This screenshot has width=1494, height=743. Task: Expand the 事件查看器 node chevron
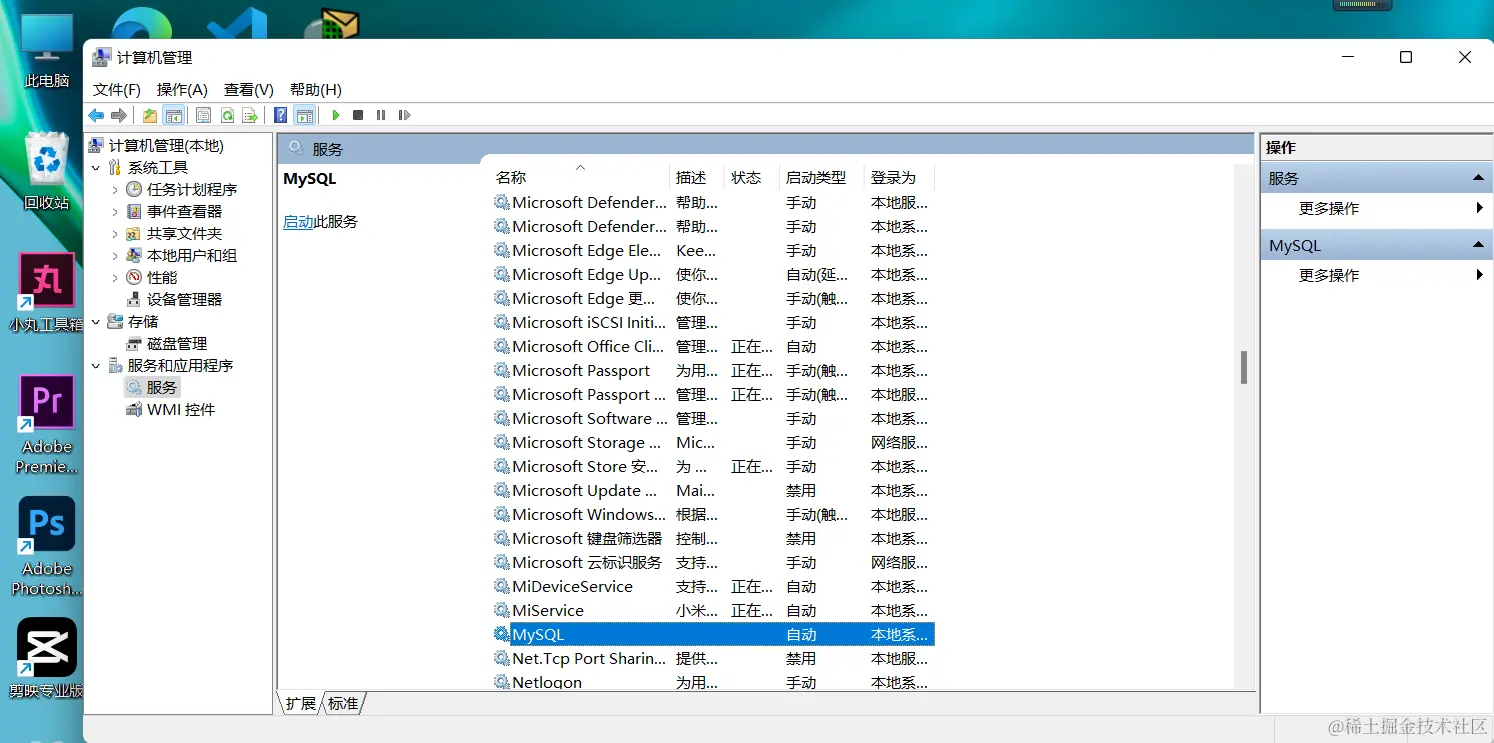pyautogui.click(x=115, y=212)
